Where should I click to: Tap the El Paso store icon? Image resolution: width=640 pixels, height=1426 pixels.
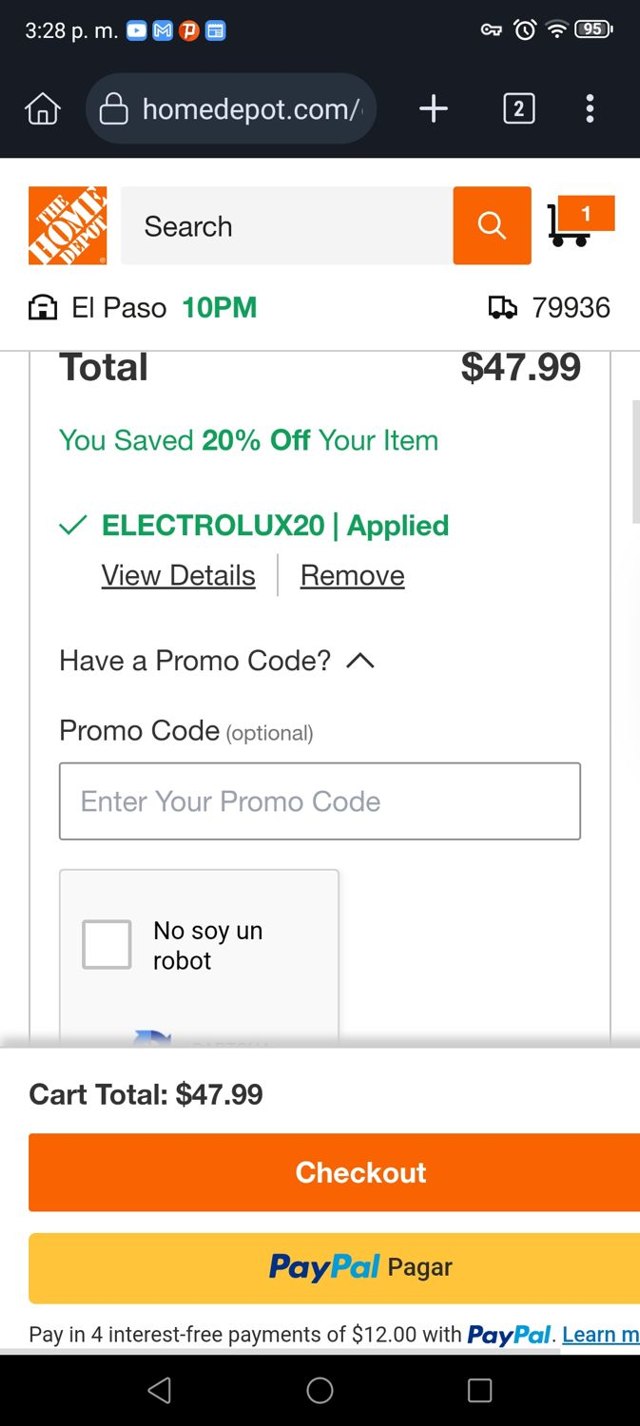click(x=43, y=308)
